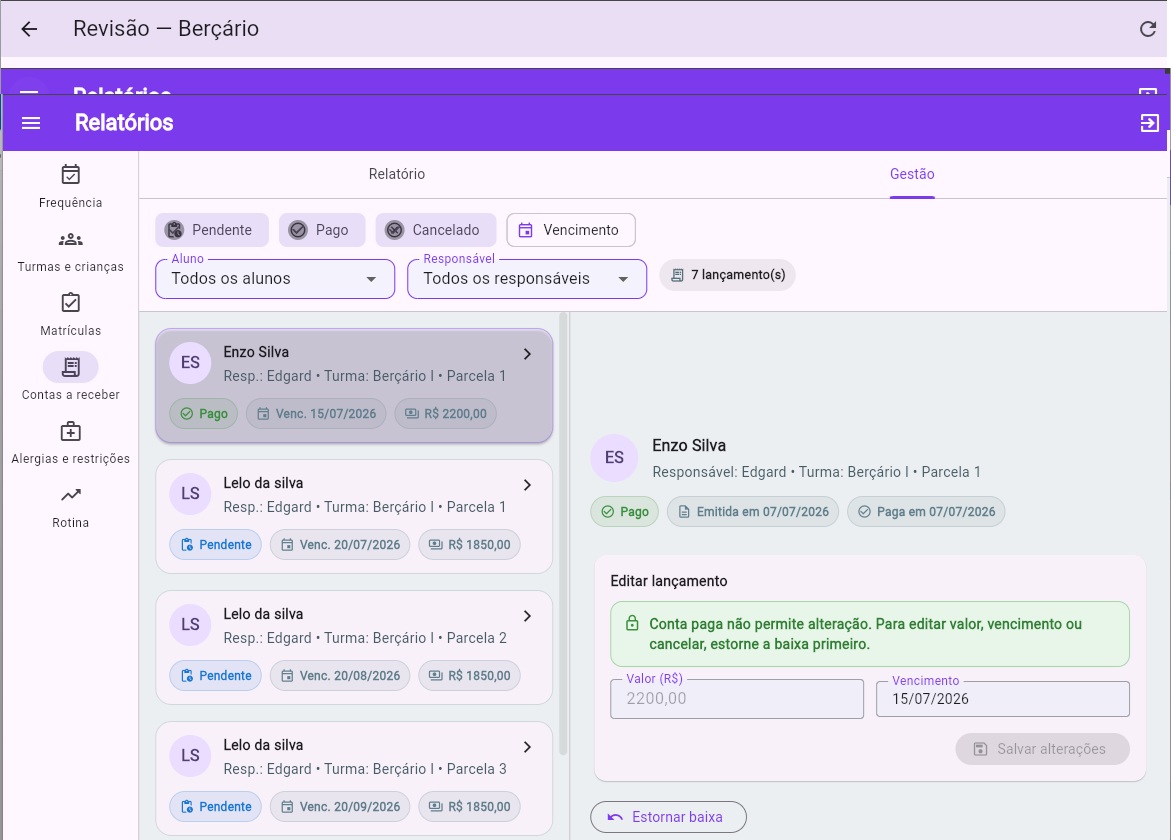The image size is (1171, 840).
Task: Click the Venc. 20/09/2026 chip
Action: pos(340,807)
